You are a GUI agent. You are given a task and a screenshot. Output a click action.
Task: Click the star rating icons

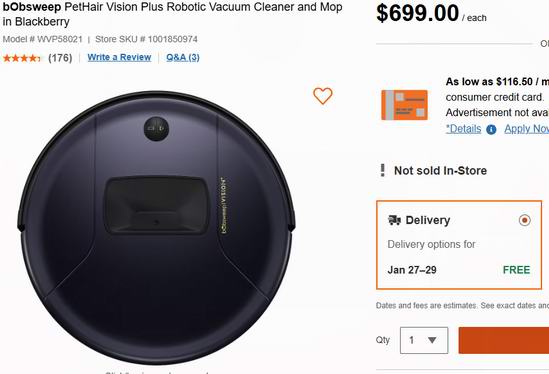(22, 58)
